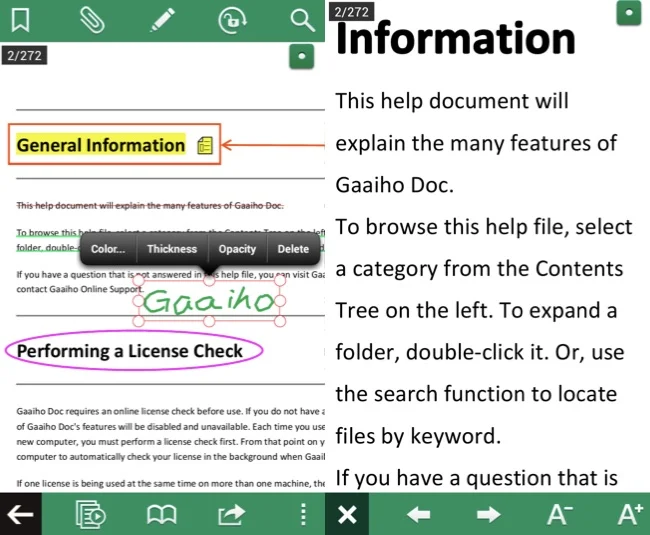Go back with the black arrow button
The height and width of the screenshot is (535, 650).
pos(20,514)
